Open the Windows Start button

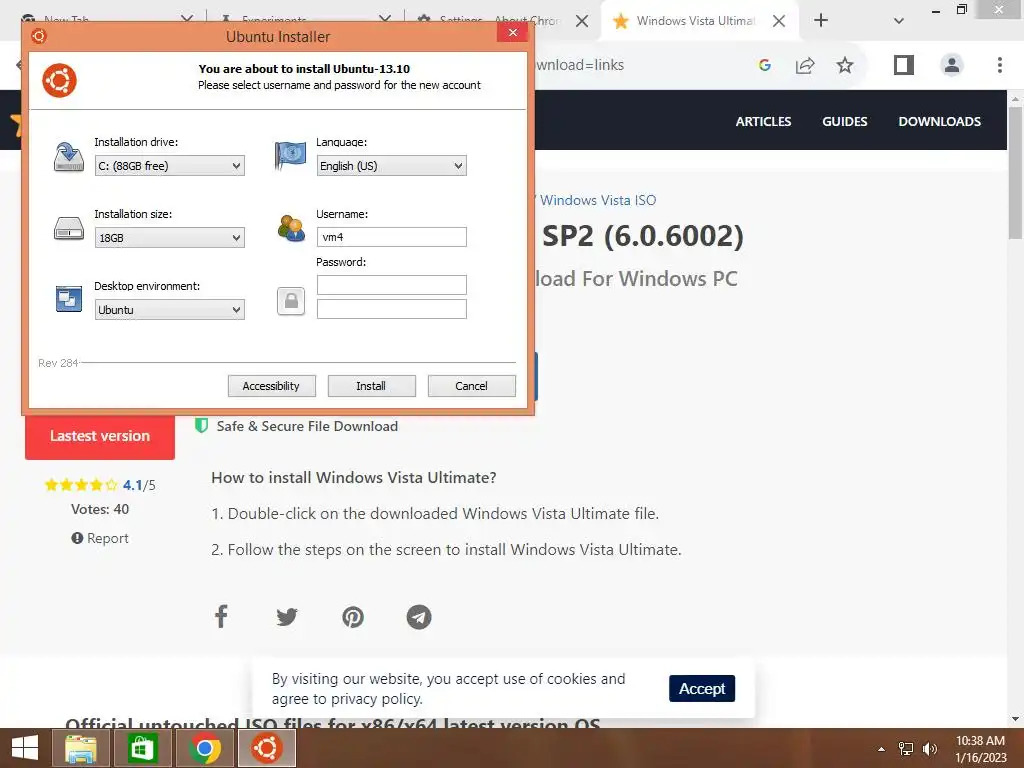[x=25, y=748]
